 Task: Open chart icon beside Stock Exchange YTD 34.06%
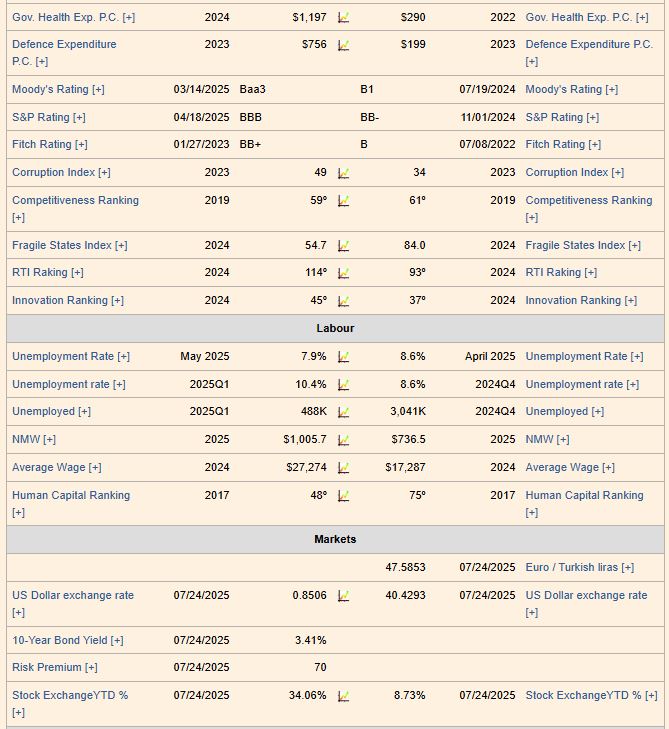point(343,696)
